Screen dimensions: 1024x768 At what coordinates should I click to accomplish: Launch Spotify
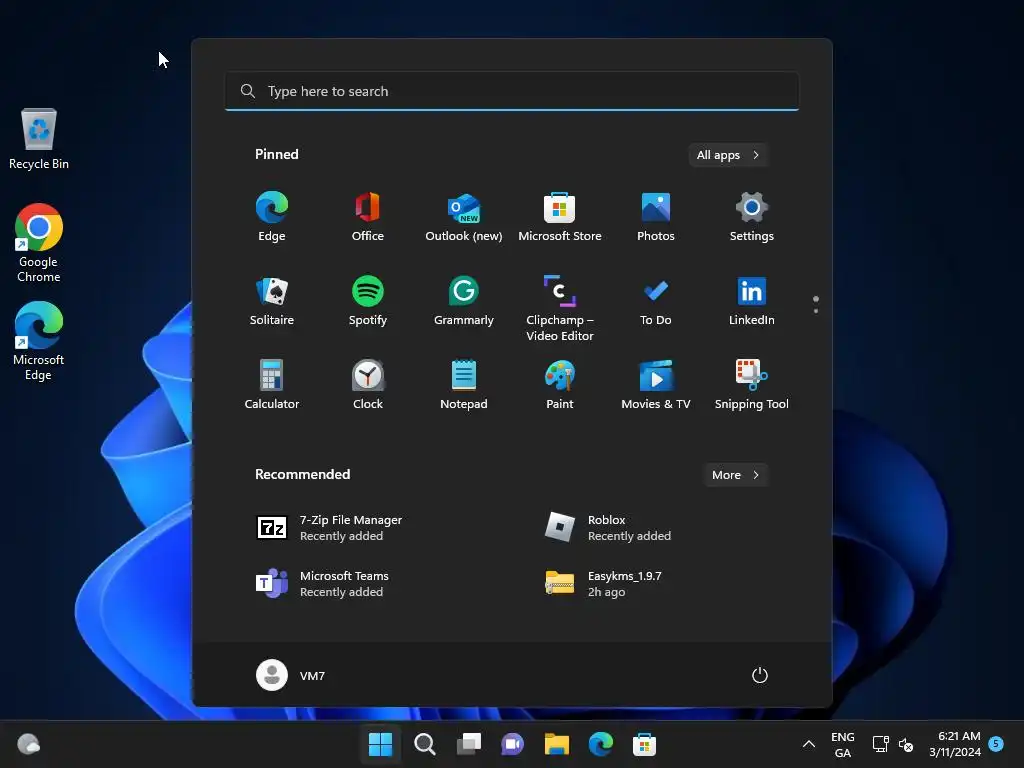tap(368, 300)
